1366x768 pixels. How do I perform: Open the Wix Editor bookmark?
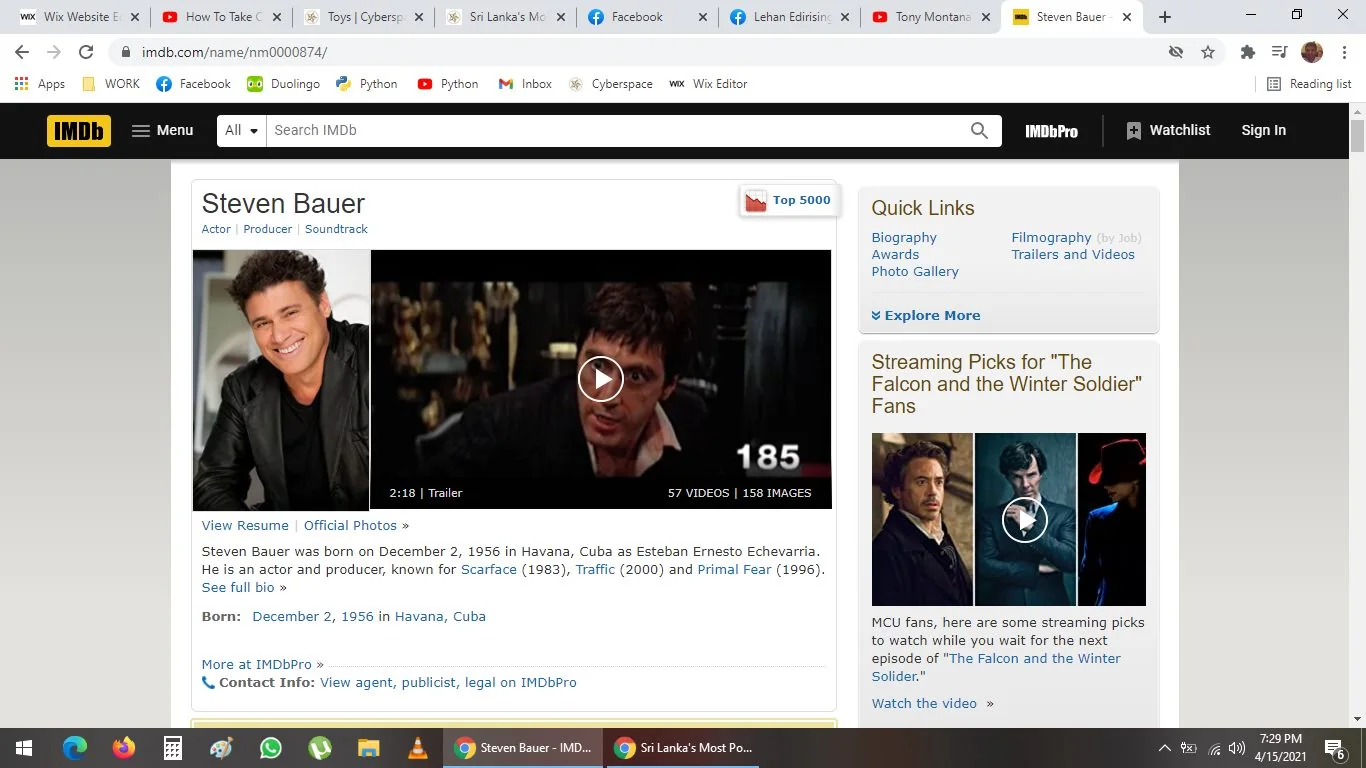click(708, 84)
